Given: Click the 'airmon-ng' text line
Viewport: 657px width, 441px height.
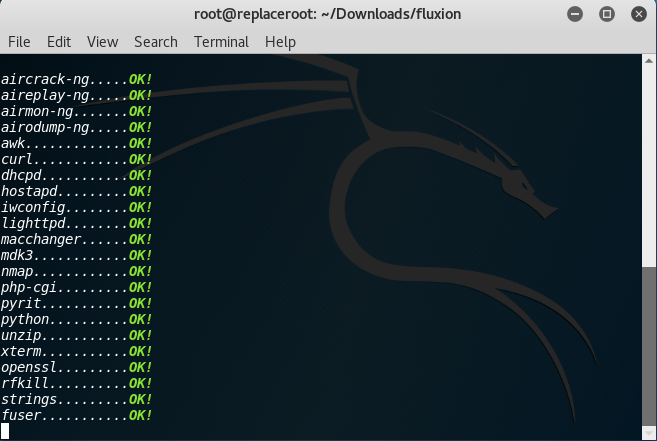Looking at the screenshot, I should click(x=76, y=111).
